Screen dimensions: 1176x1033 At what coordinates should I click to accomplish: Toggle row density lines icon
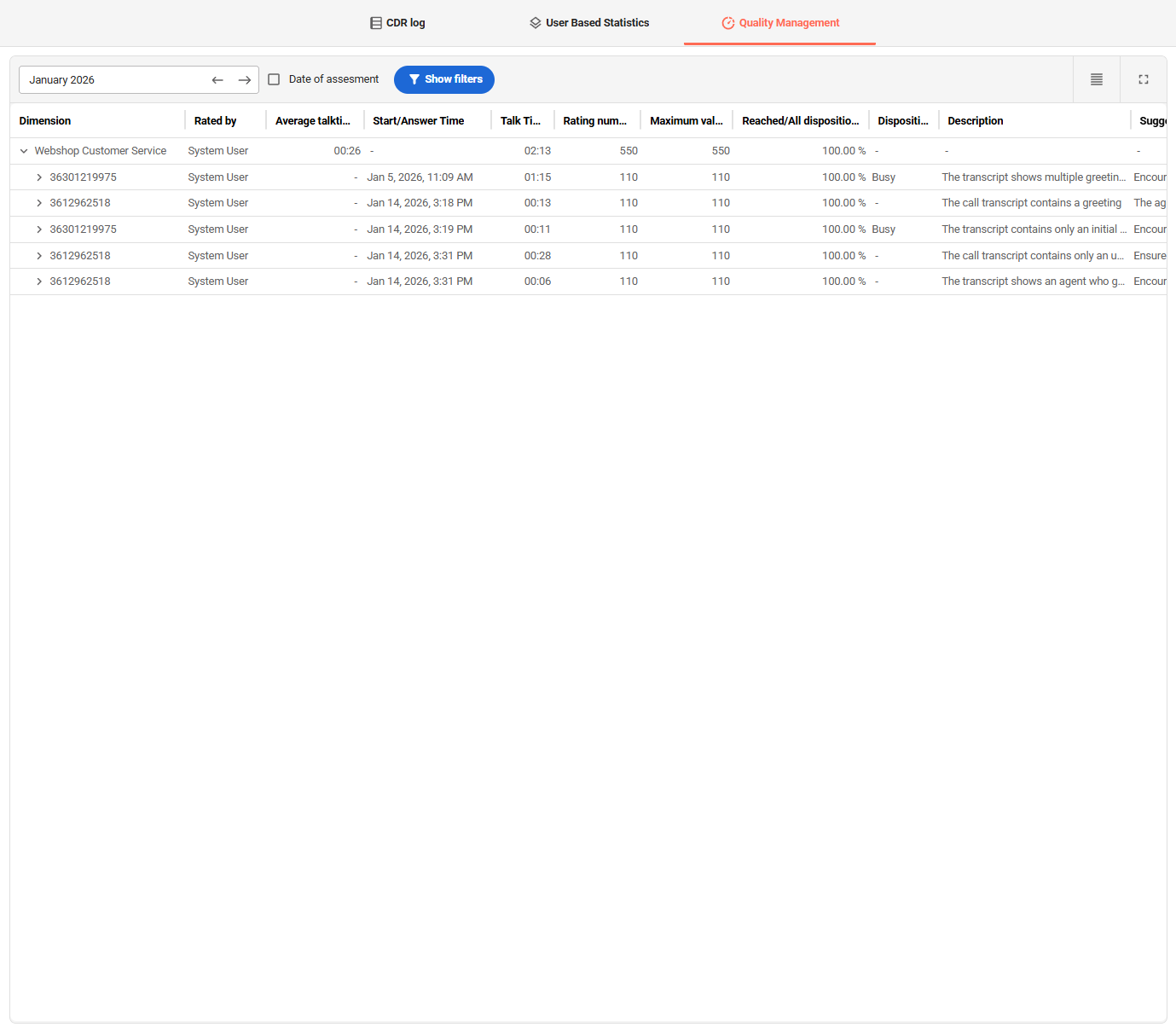1097,79
